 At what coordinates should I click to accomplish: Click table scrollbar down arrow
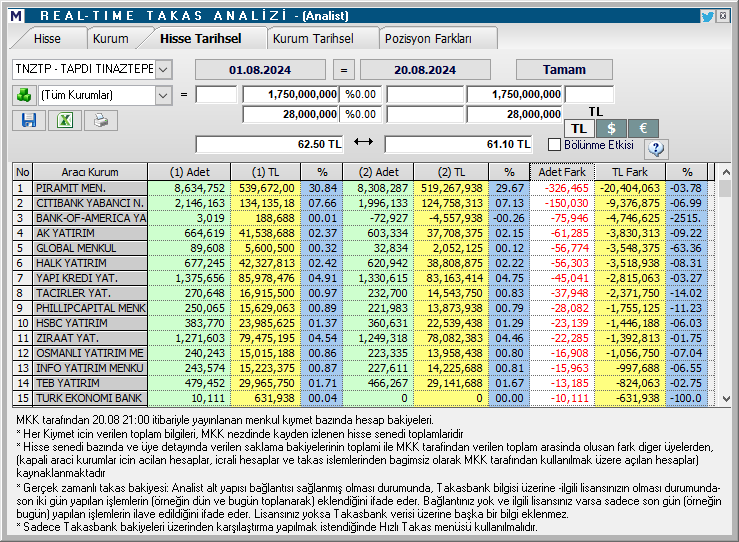tap(726, 399)
